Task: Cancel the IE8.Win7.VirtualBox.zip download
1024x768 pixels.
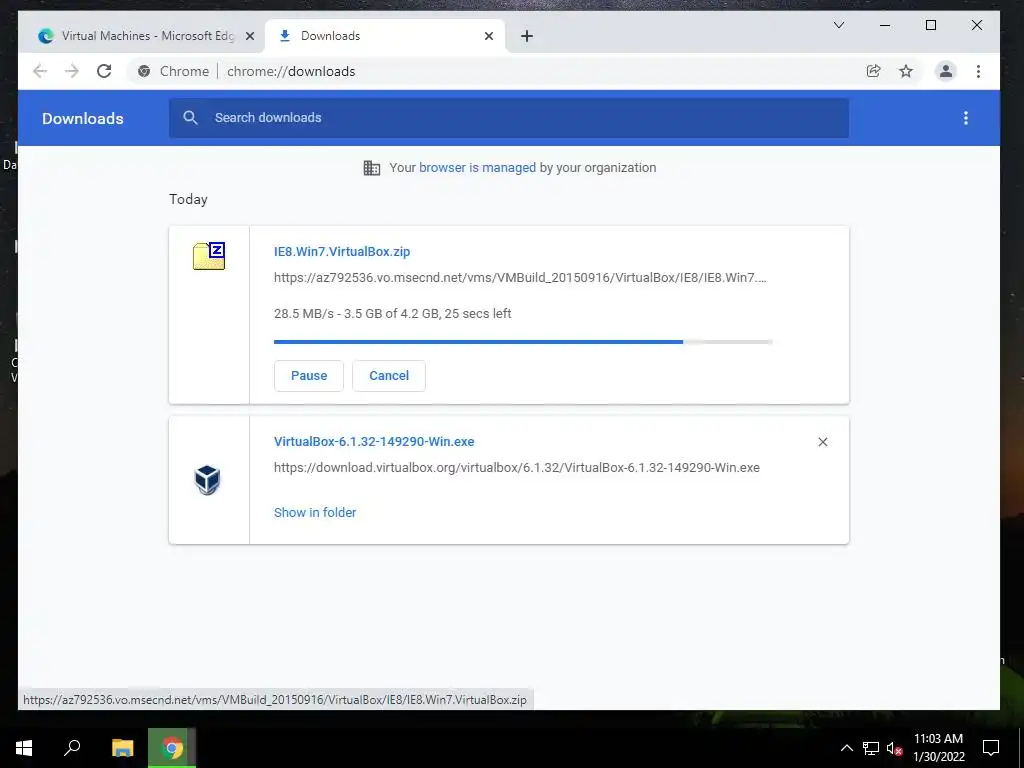Action: pos(389,376)
